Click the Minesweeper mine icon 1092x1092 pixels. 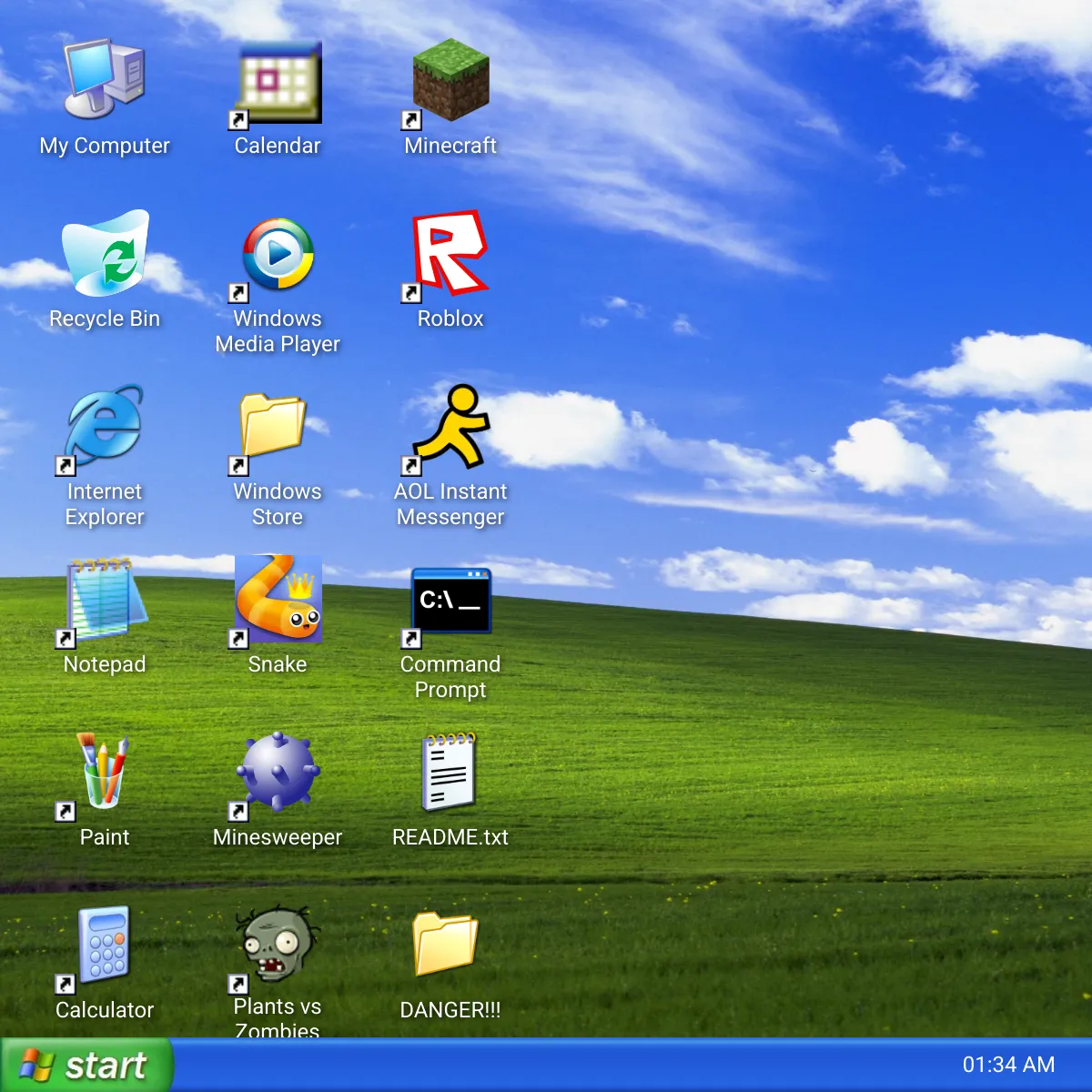pyautogui.click(x=278, y=772)
